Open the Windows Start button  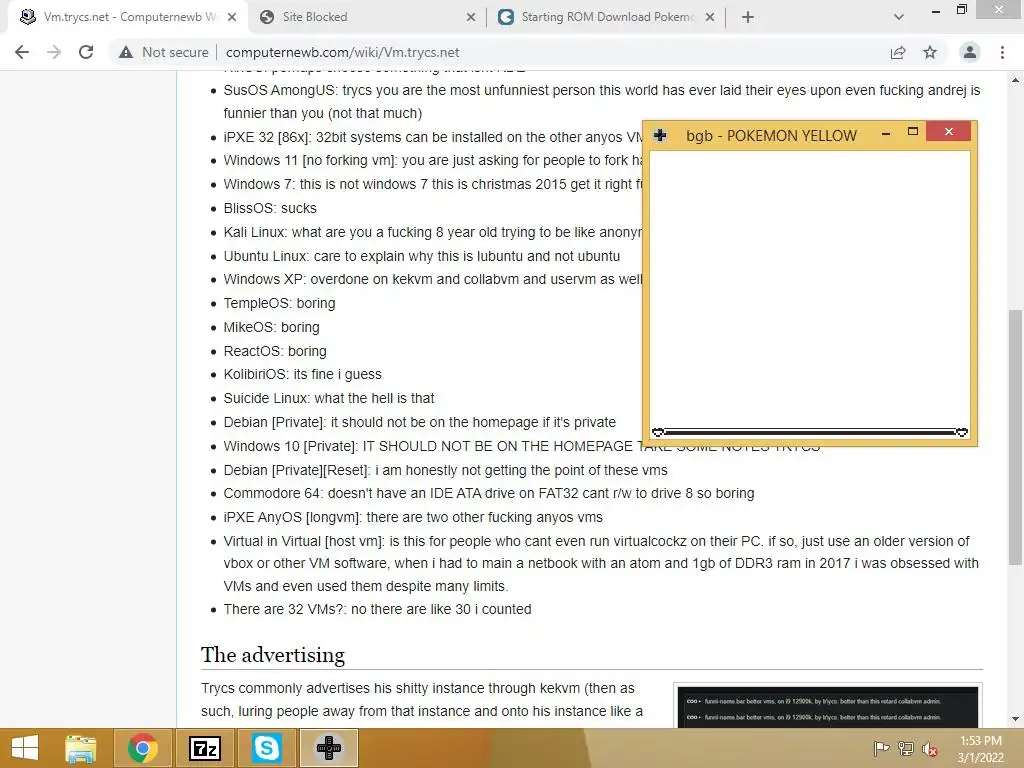(x=25, y=748)
